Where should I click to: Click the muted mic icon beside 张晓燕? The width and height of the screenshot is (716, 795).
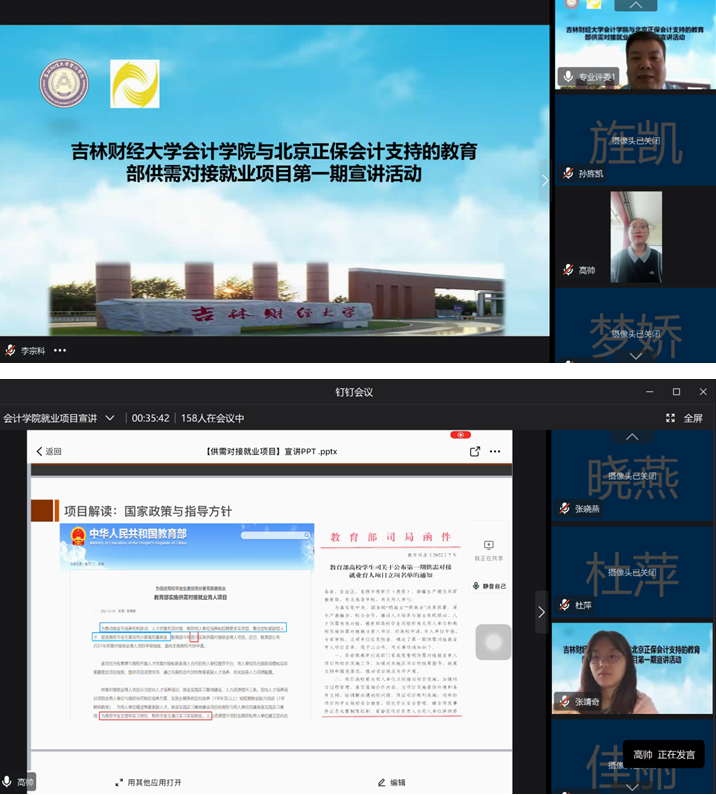click(x=566, y=508)
